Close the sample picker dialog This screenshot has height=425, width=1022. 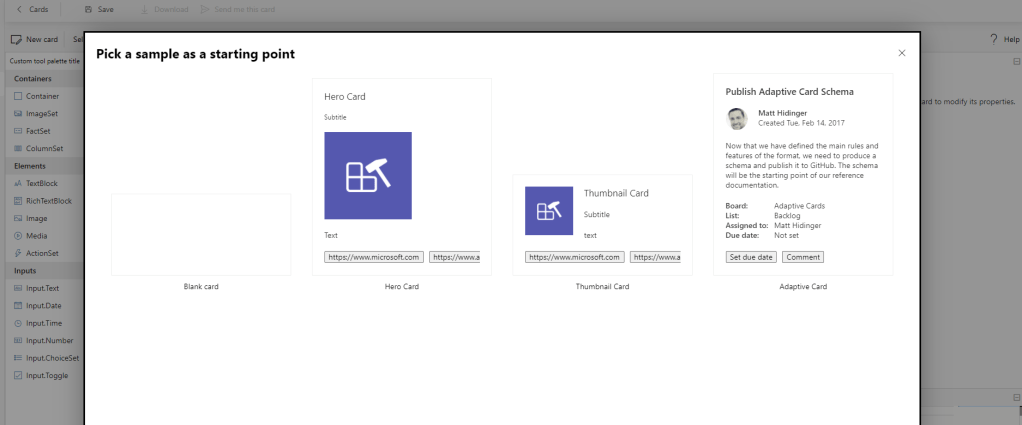coord(901,53)
